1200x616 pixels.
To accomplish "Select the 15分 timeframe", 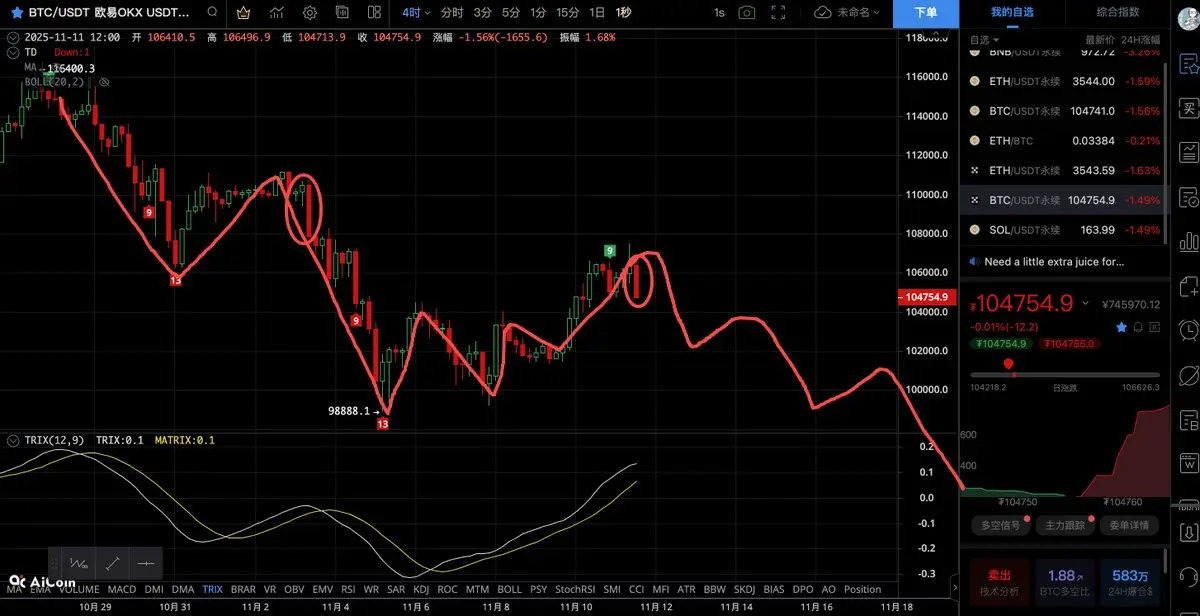I will click(x=567, y=13).
